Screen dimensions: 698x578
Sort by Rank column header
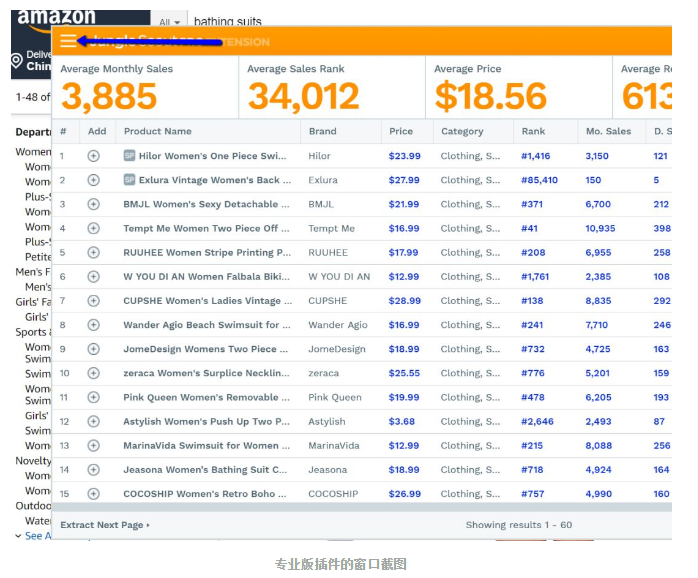[533, 131]
